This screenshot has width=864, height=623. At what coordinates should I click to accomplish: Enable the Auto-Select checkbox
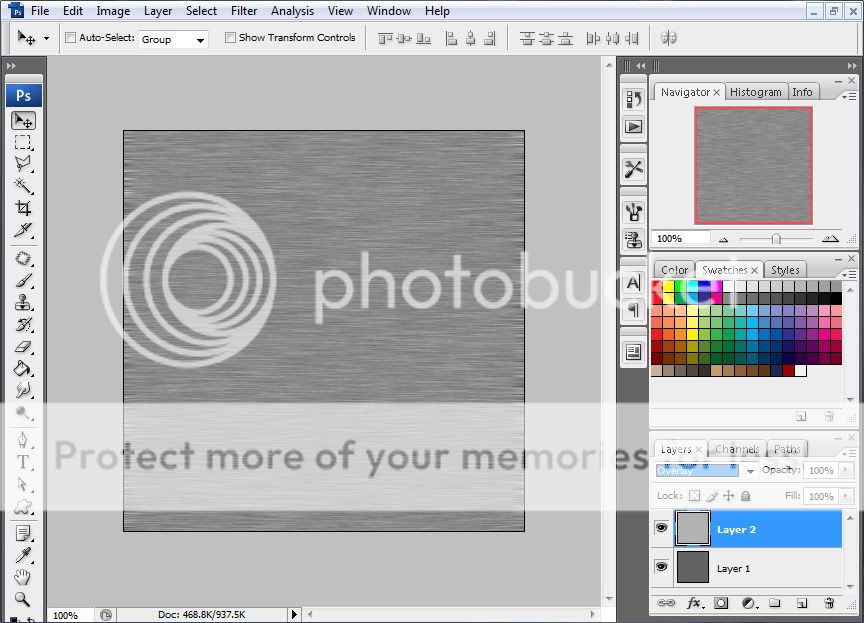point(71,37)
